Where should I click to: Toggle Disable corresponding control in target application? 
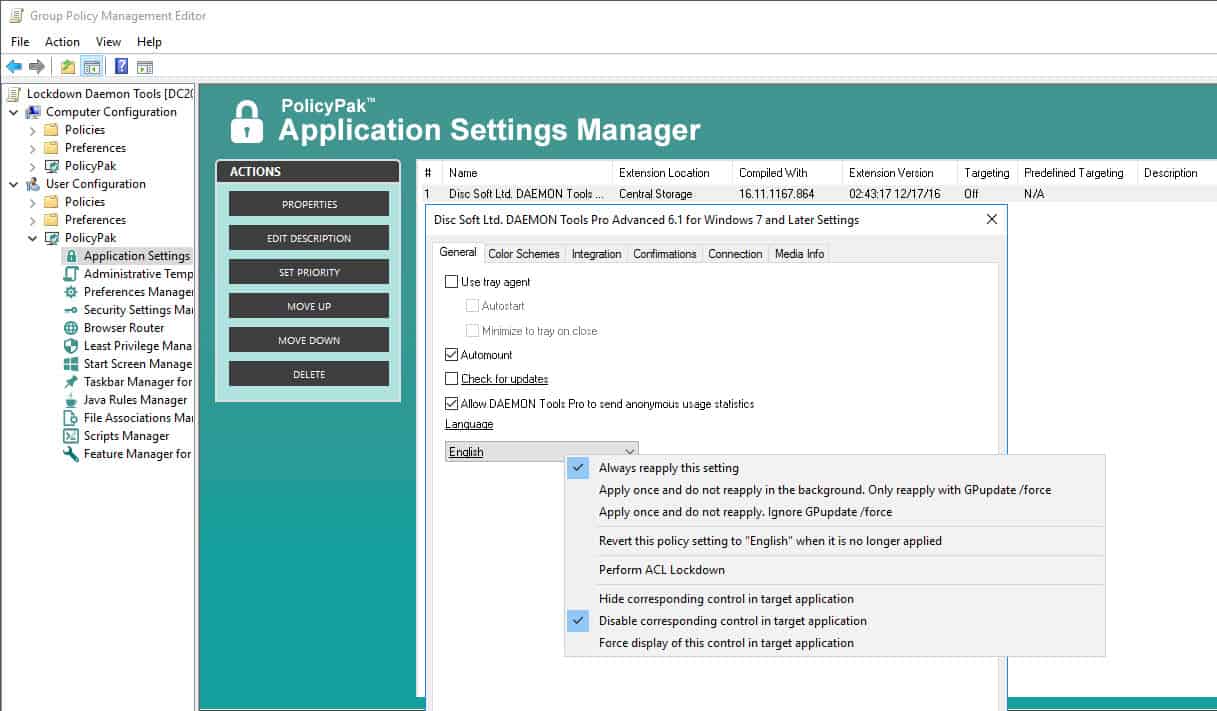point(835,621)
